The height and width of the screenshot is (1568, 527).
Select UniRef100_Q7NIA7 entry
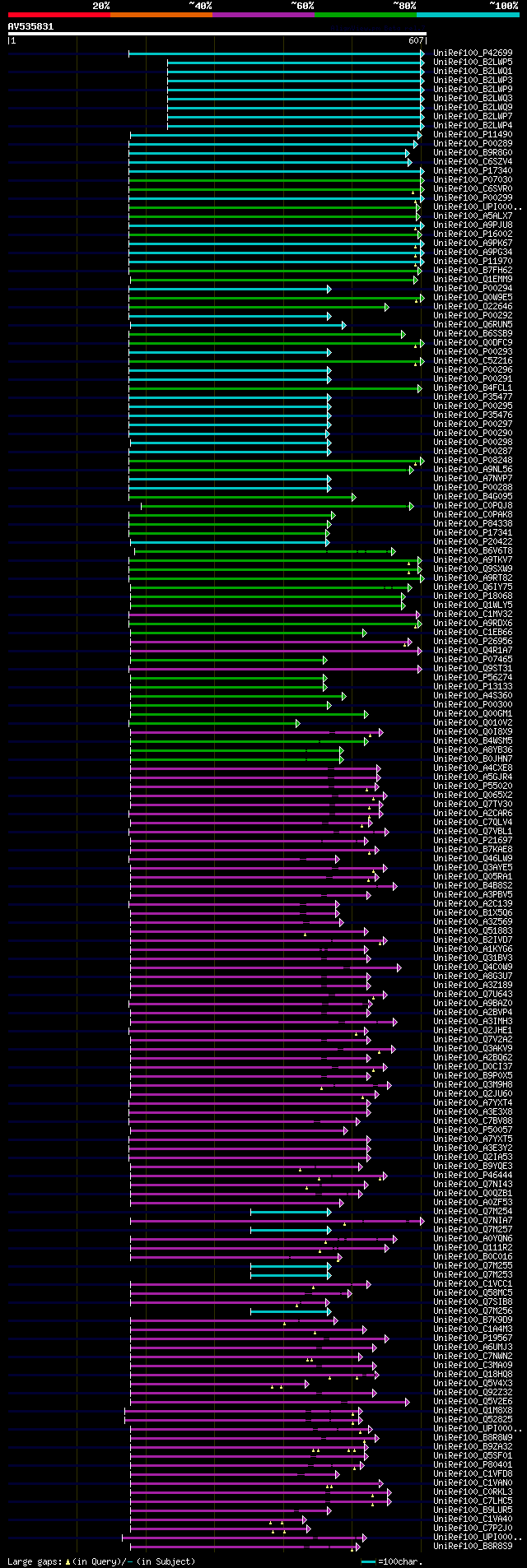473,1220
